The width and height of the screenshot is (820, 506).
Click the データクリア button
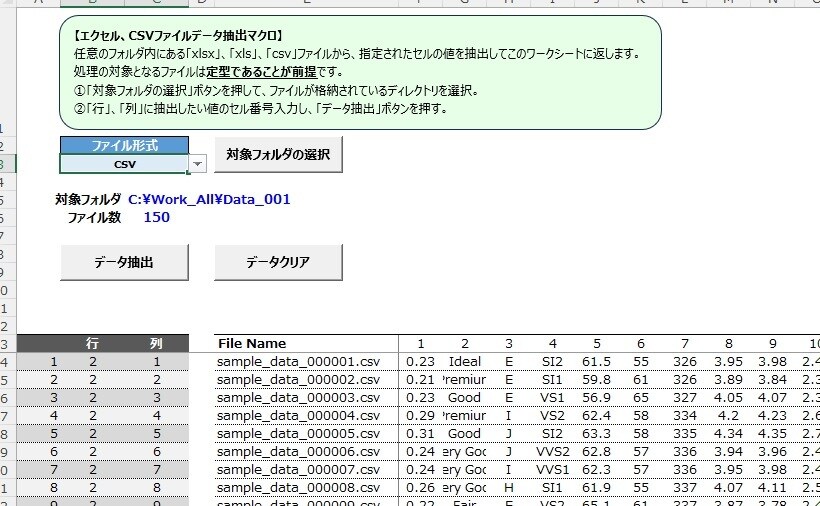pos(278,262)
